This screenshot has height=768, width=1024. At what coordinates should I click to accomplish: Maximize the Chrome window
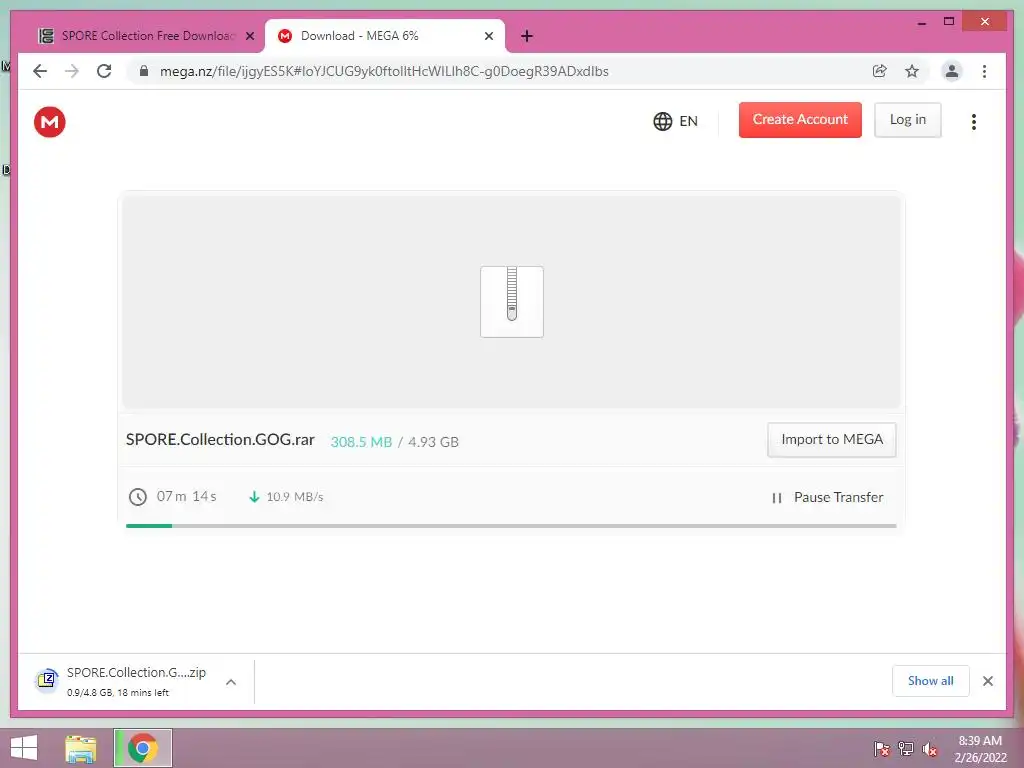click(x=949, y=22)
